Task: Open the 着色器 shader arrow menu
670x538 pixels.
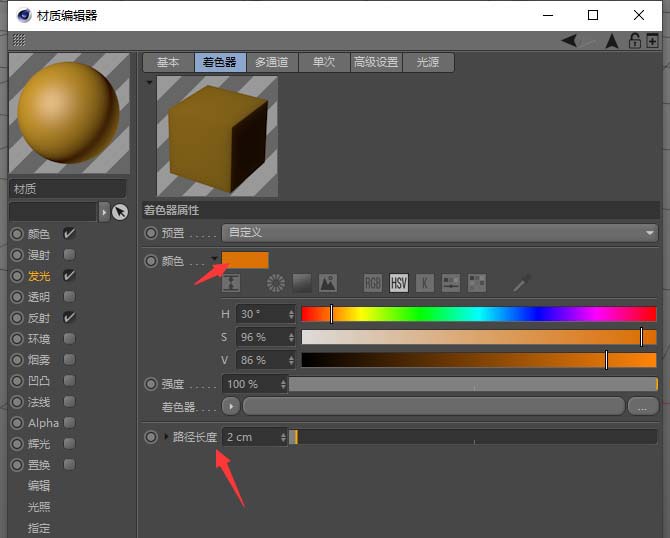Action: coord(231,406)
